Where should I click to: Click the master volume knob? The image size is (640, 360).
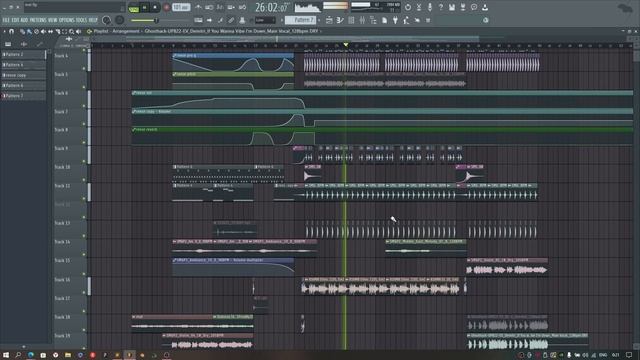(x=107, y=20)
